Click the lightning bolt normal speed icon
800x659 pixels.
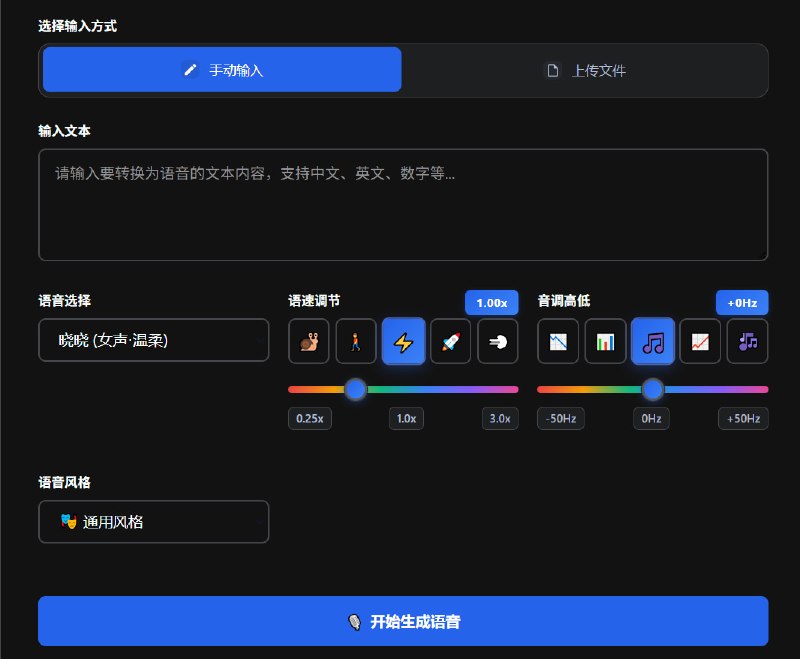[x=404, y=341]
